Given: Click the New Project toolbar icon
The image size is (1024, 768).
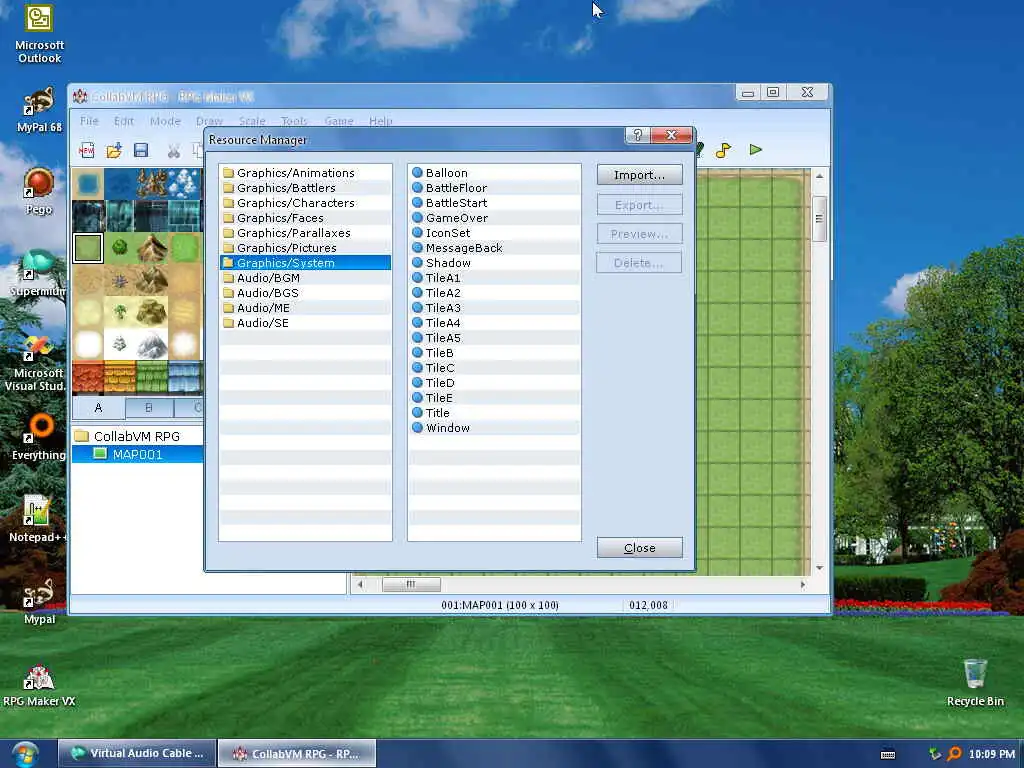Looking at the screenshot, I should pyautogui.click(x=86, y=150).
